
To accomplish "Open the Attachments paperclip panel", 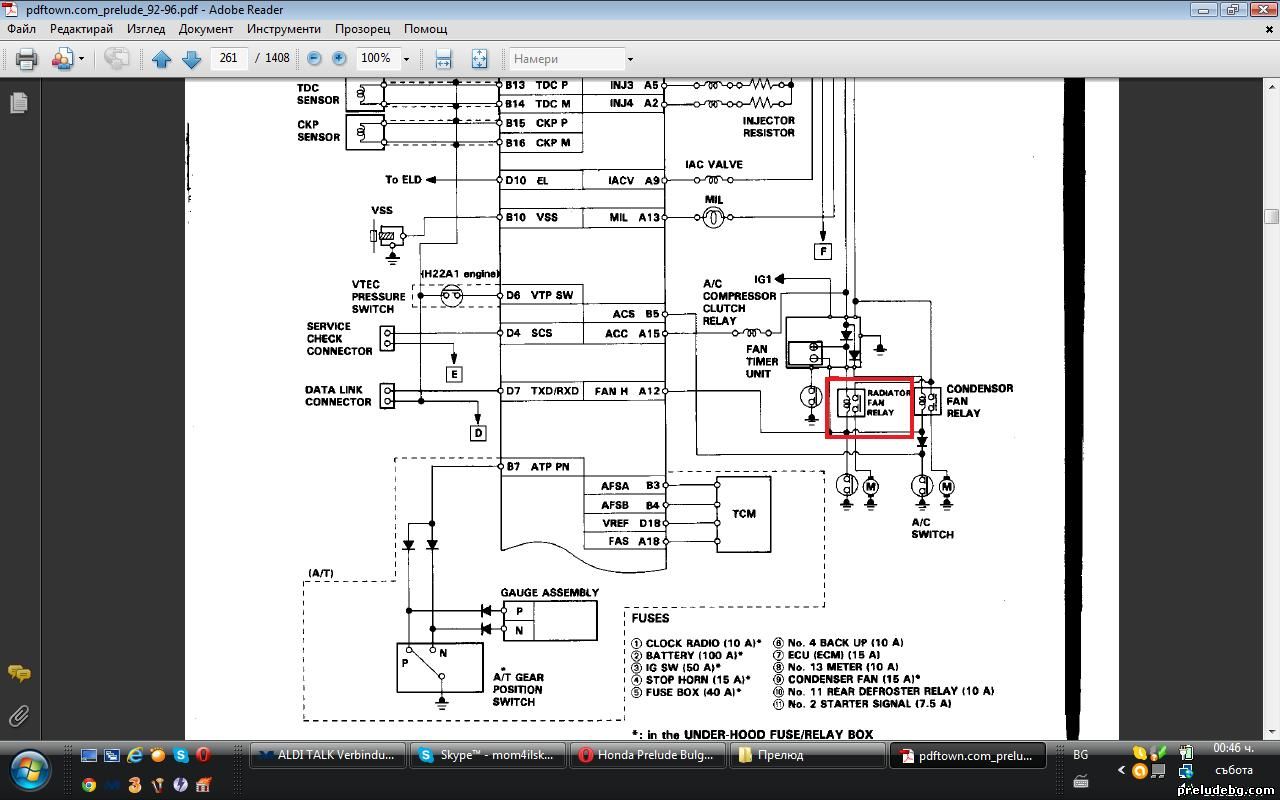I will [x=18, y=716].
